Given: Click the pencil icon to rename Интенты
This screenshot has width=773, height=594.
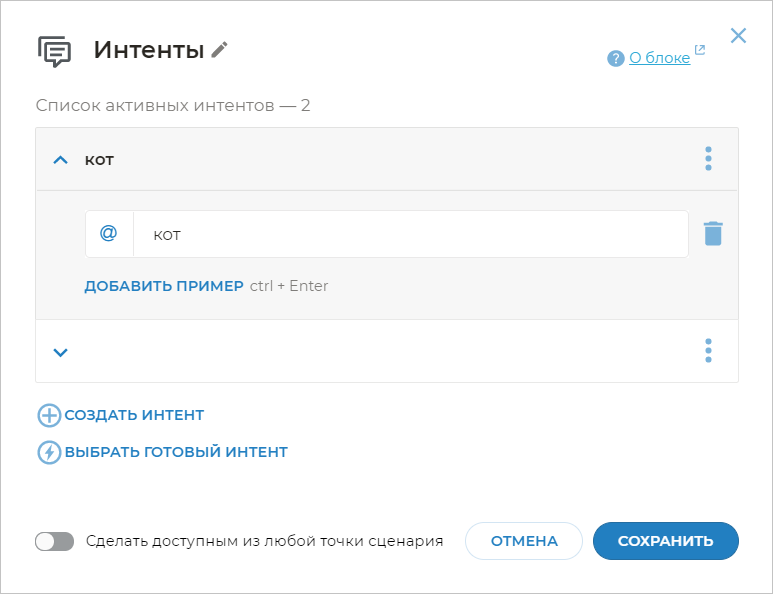Looking at the screenshot, I should point(220,50).
